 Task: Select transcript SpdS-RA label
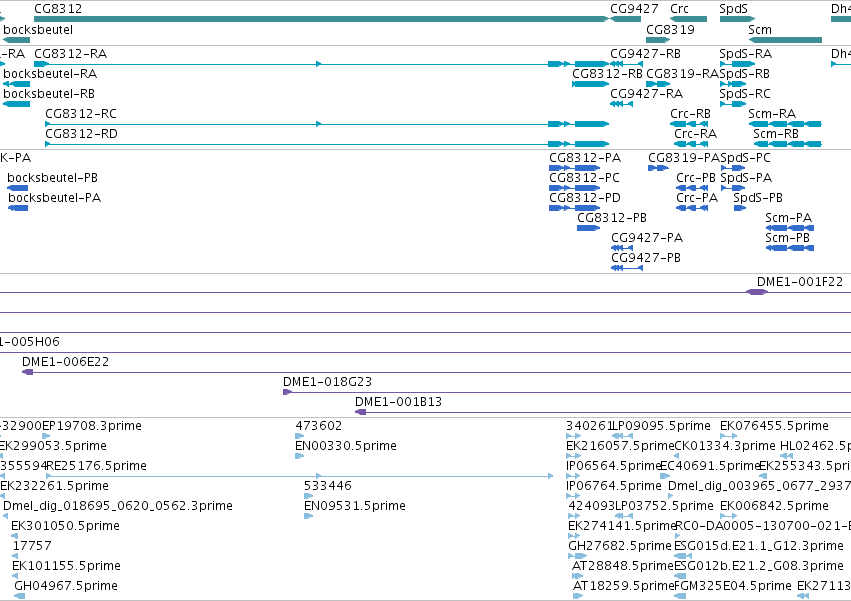coord(746,54)
